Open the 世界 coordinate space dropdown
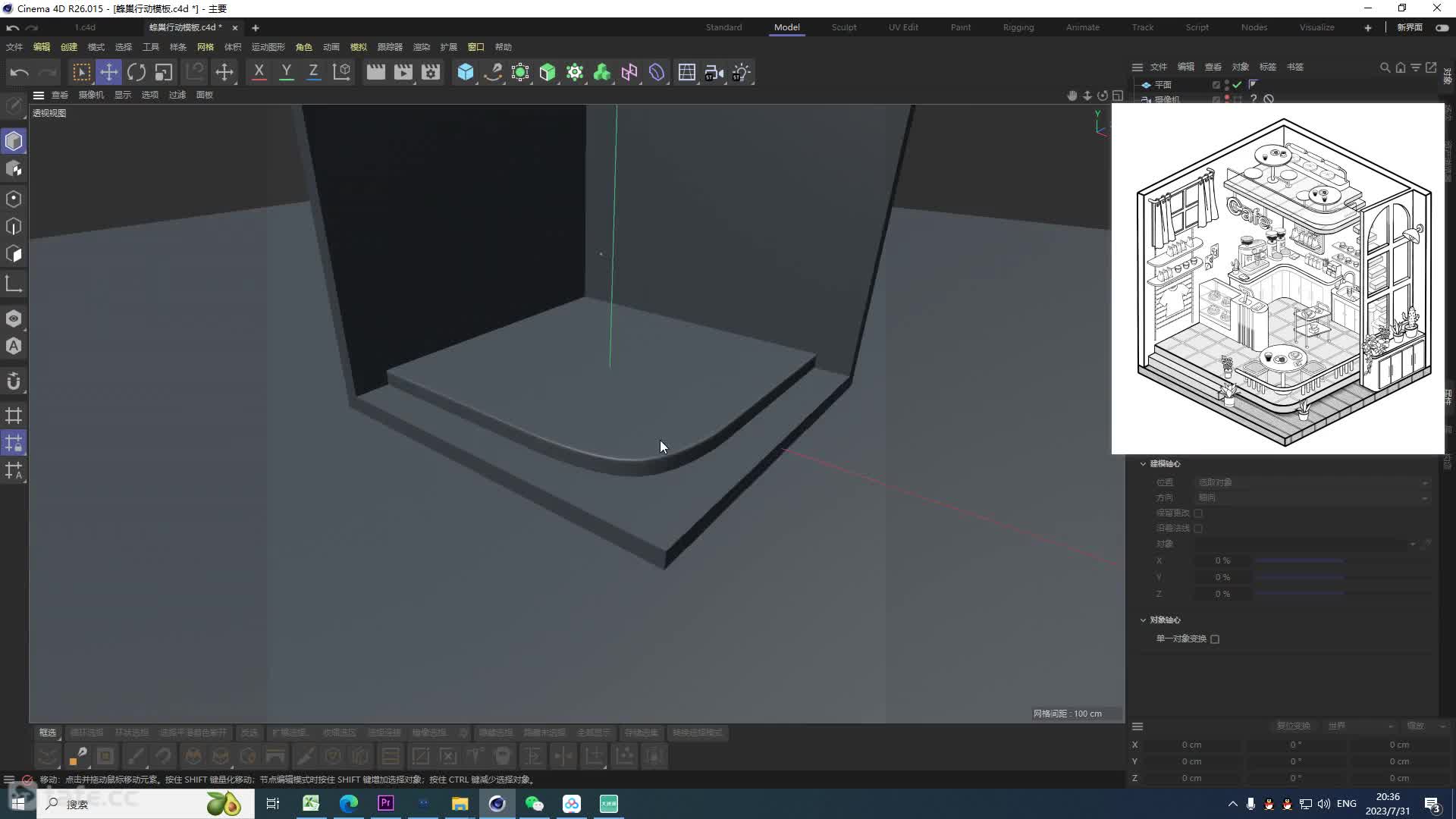 (x=1360, y=726)
